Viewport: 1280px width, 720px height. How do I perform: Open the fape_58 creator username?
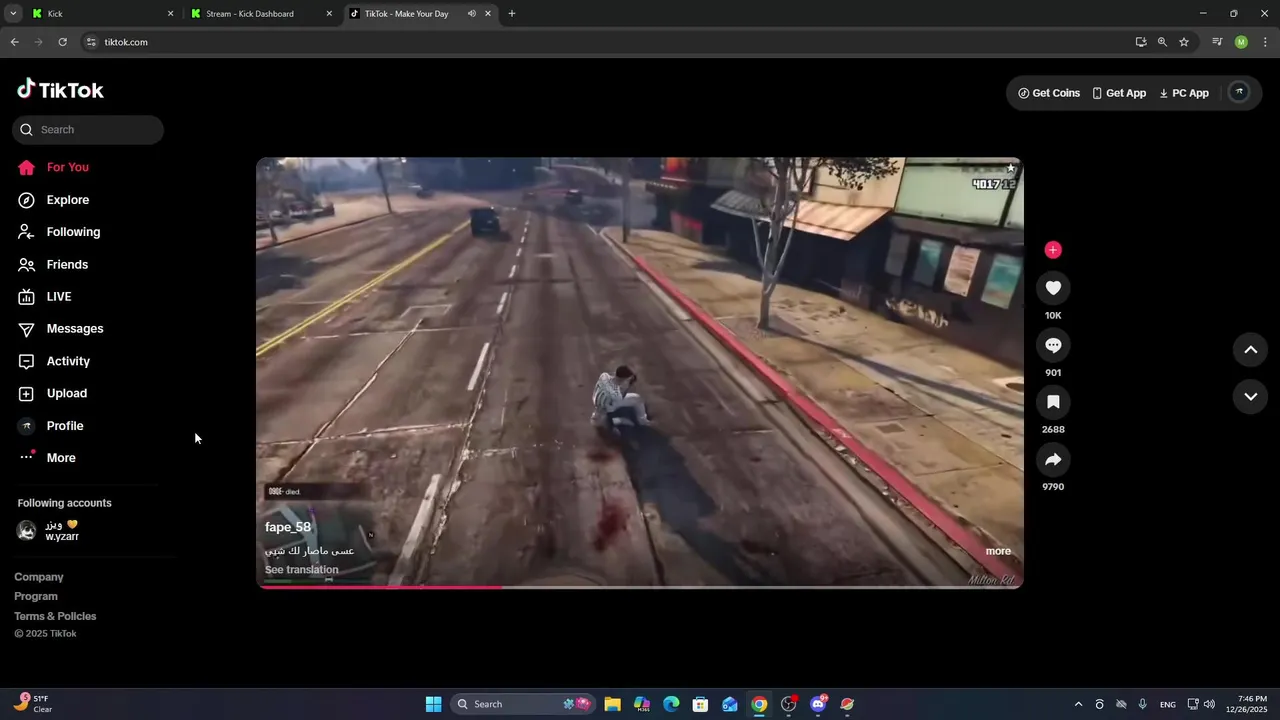(x=288, y=527)
